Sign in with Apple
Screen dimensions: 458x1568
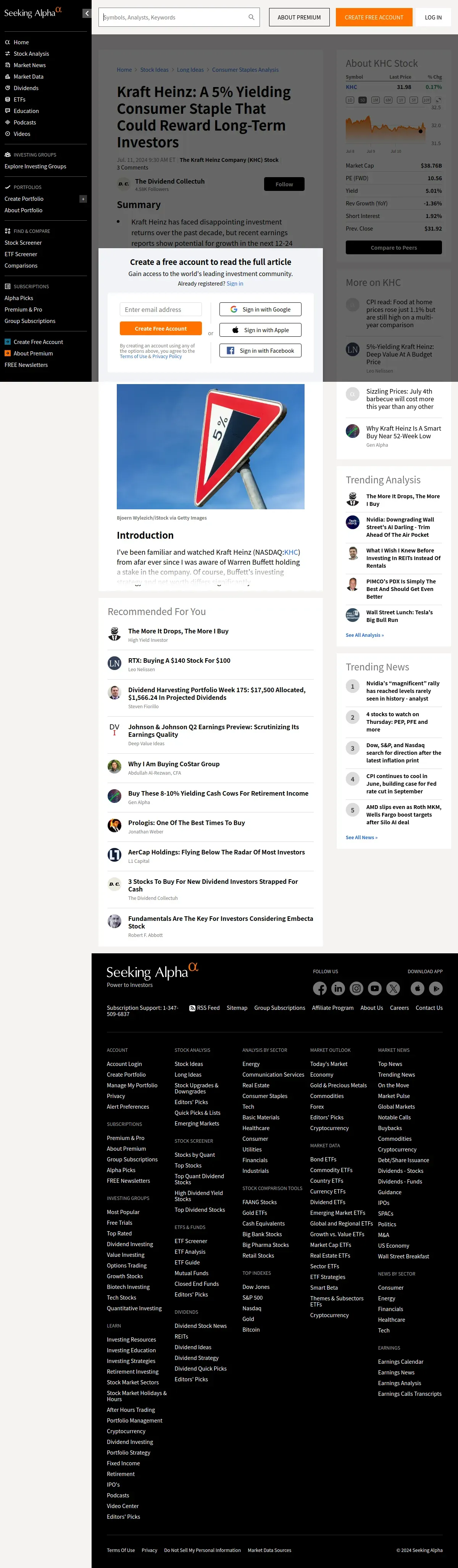(260, 330)
